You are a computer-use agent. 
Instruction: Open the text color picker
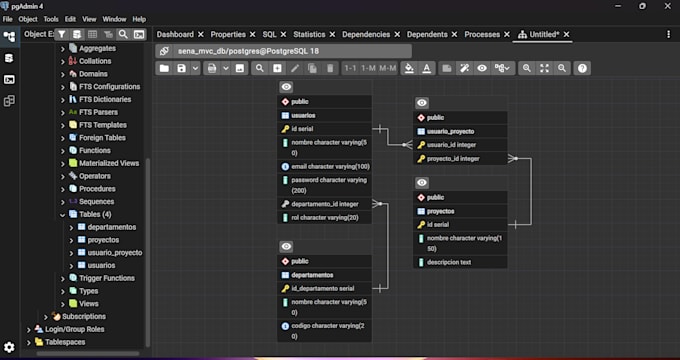(x=427, y=68)
